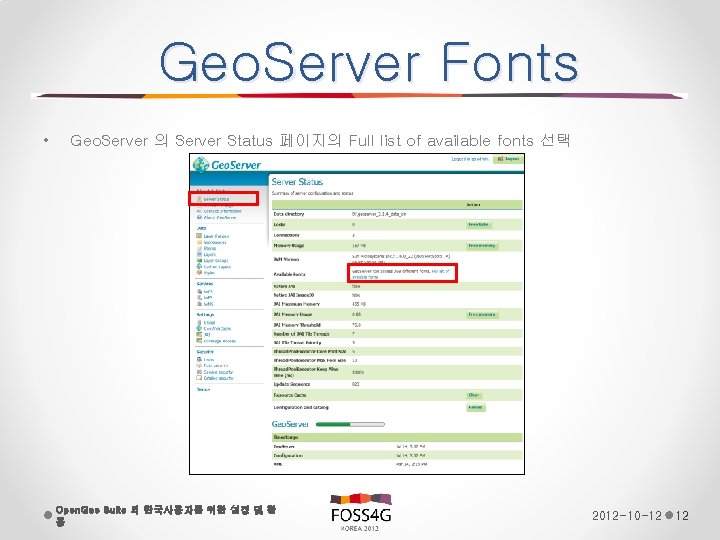Image resolution: width=720 pixels, height=540 pixels.
Task: Click the JAI Memory Threshold label
Action: click(x=297, y=325)
